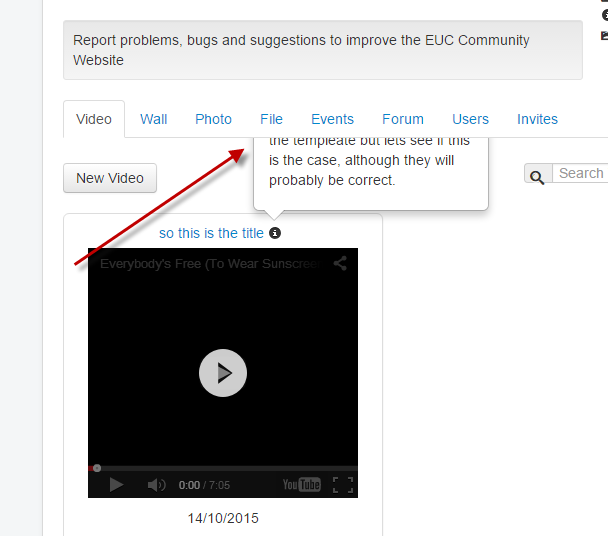This screenshot has width=608, height=536.
Task: Click the magnifier search icon
Action: coord(537,178)
